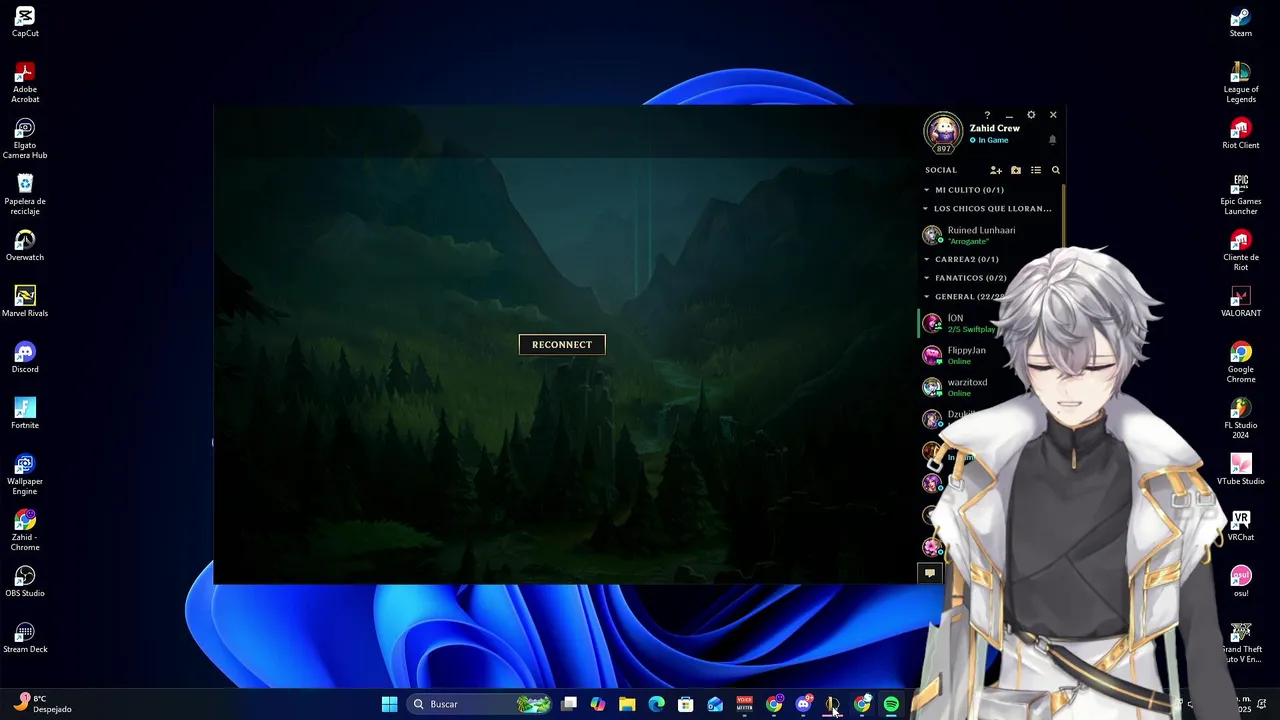Click the Social panel scrollbar
This screenshot has height=720, width=1280.
1063,216
